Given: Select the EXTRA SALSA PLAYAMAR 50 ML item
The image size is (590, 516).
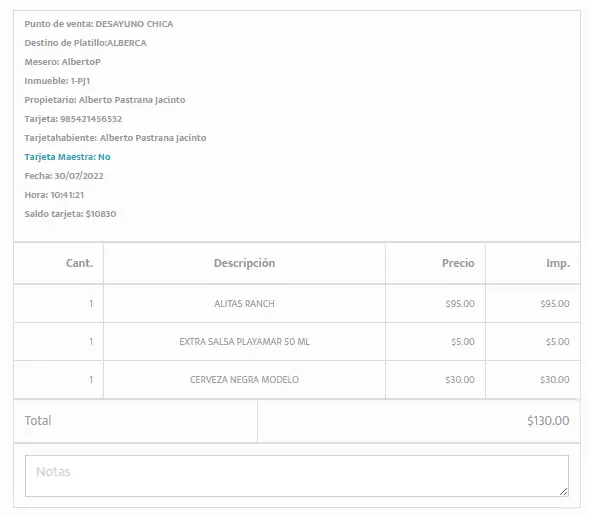Looking at the screenshot, I should pyautogui.click(x=244, y=342).
